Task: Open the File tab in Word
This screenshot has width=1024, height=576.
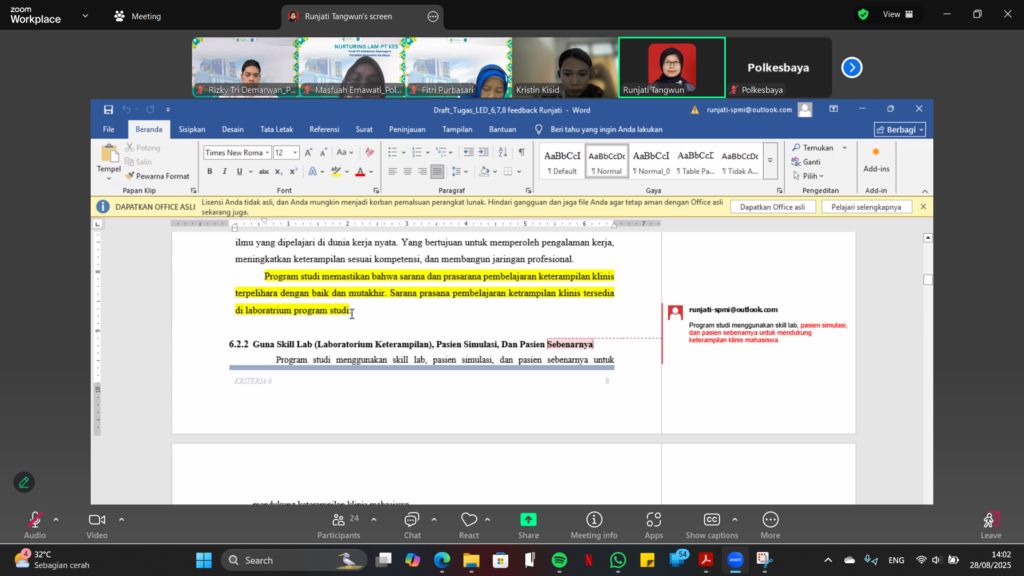Action: (x=108, y=129)
